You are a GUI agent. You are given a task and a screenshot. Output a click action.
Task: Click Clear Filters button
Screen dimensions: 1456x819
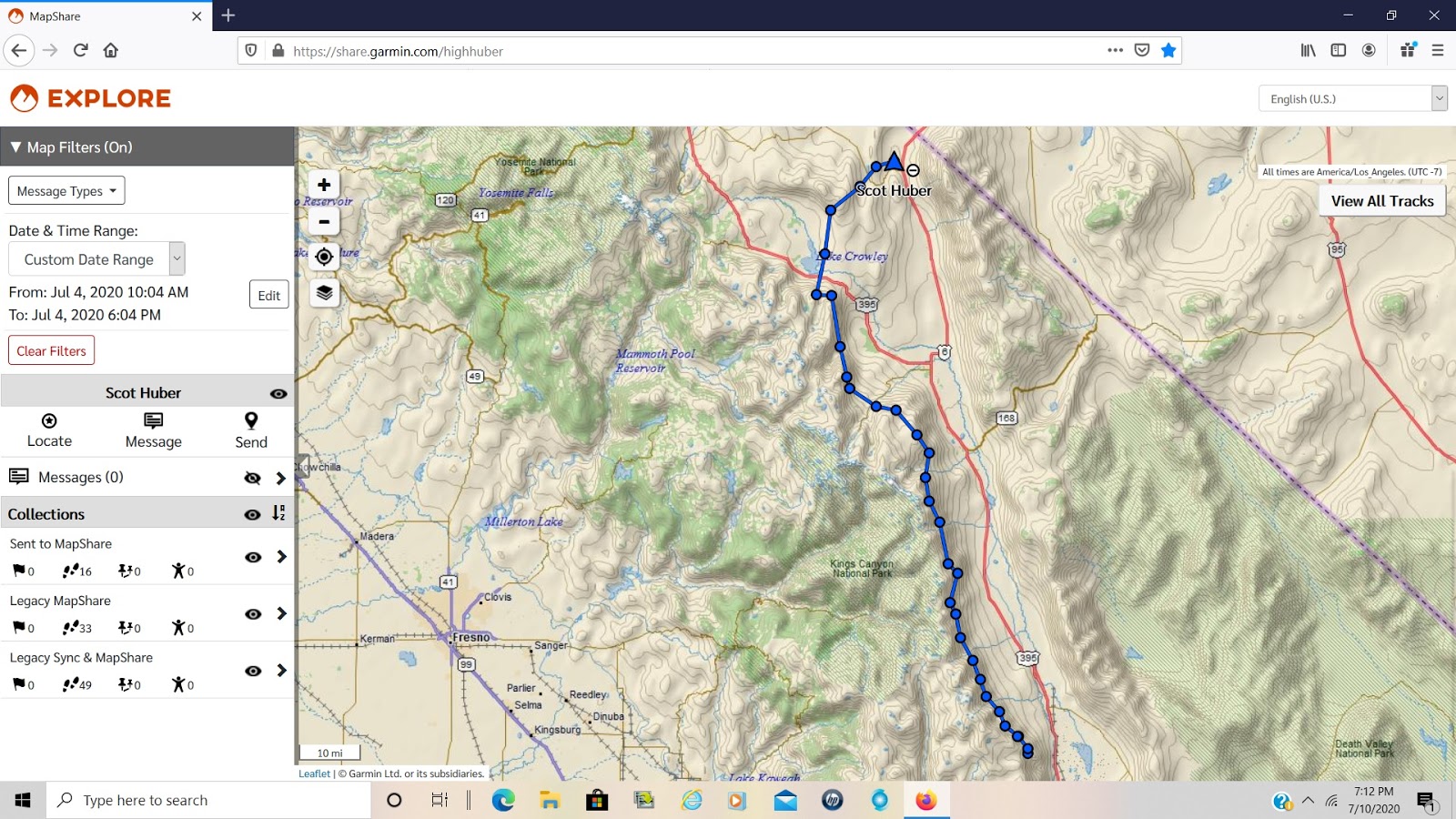pos(51,350)
